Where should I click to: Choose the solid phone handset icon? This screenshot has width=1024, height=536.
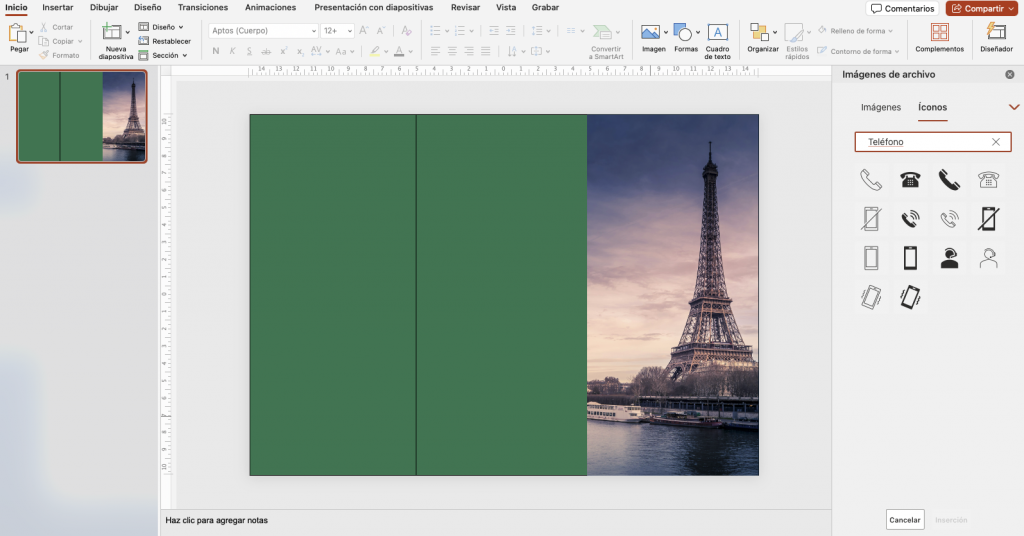pyautogui.click(x=949, y=180)
